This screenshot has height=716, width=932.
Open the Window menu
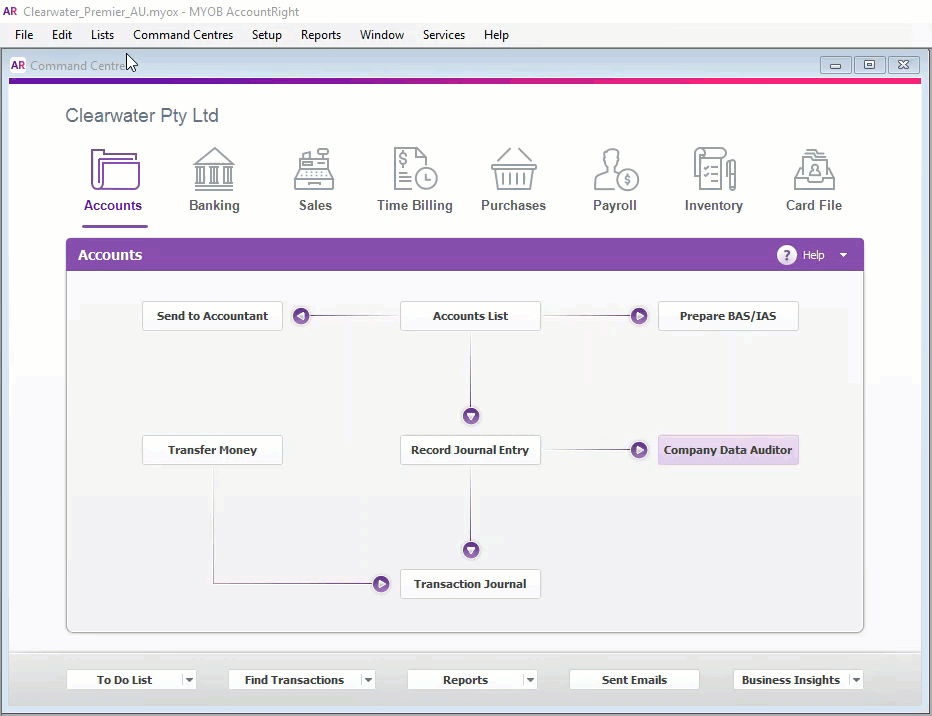[x=382, y=35]
